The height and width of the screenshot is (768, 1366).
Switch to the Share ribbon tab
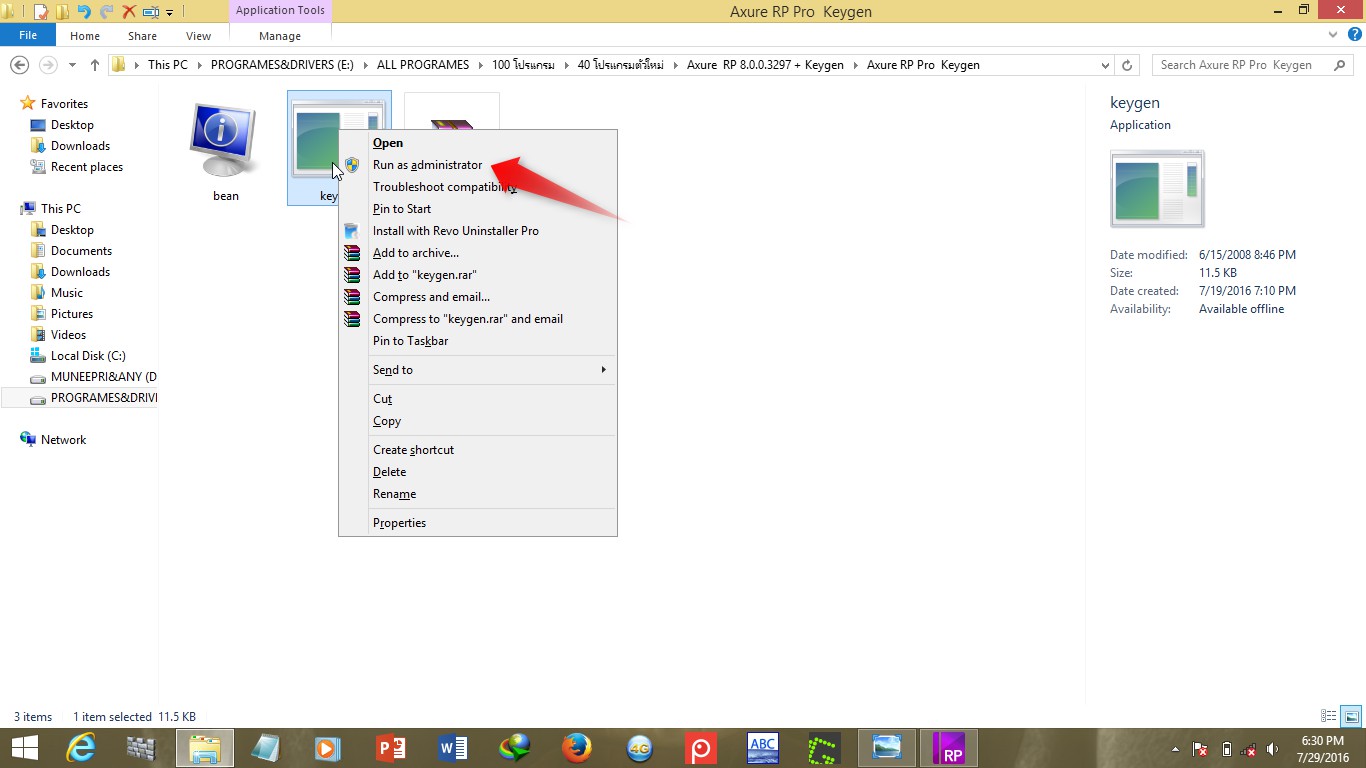[x=142, y=36]
